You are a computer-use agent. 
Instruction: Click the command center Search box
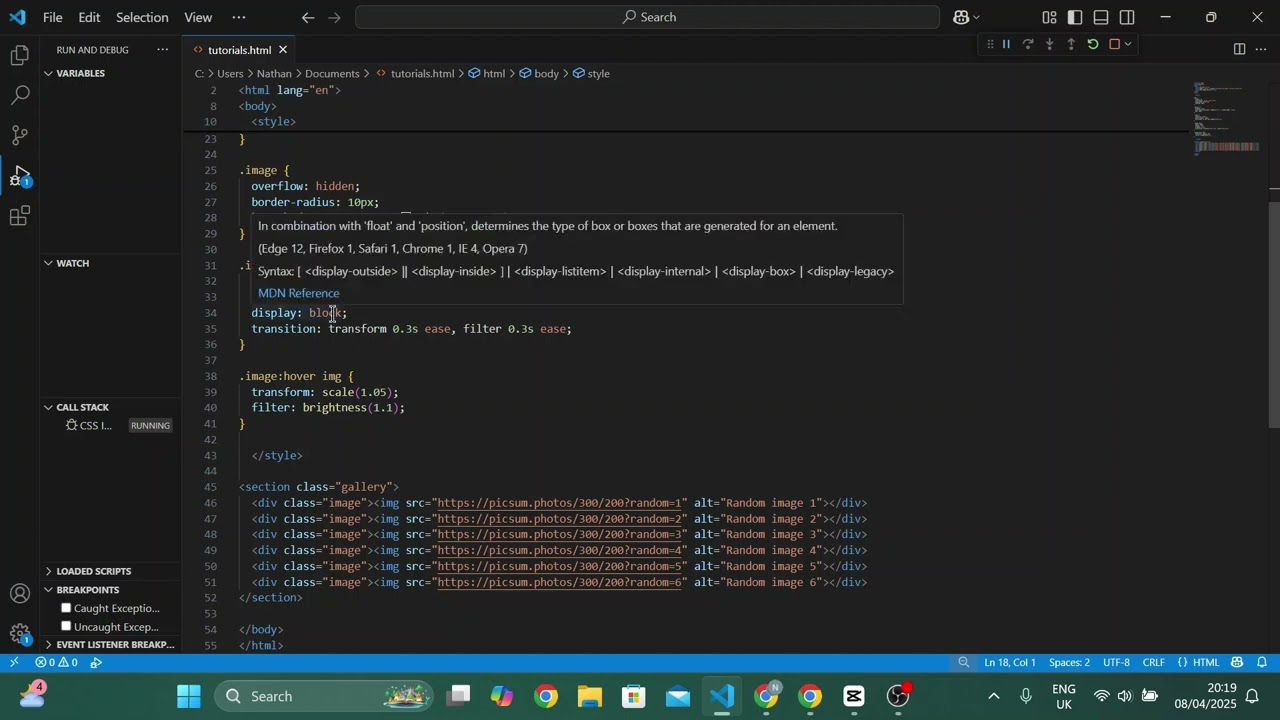coord(648,17)
